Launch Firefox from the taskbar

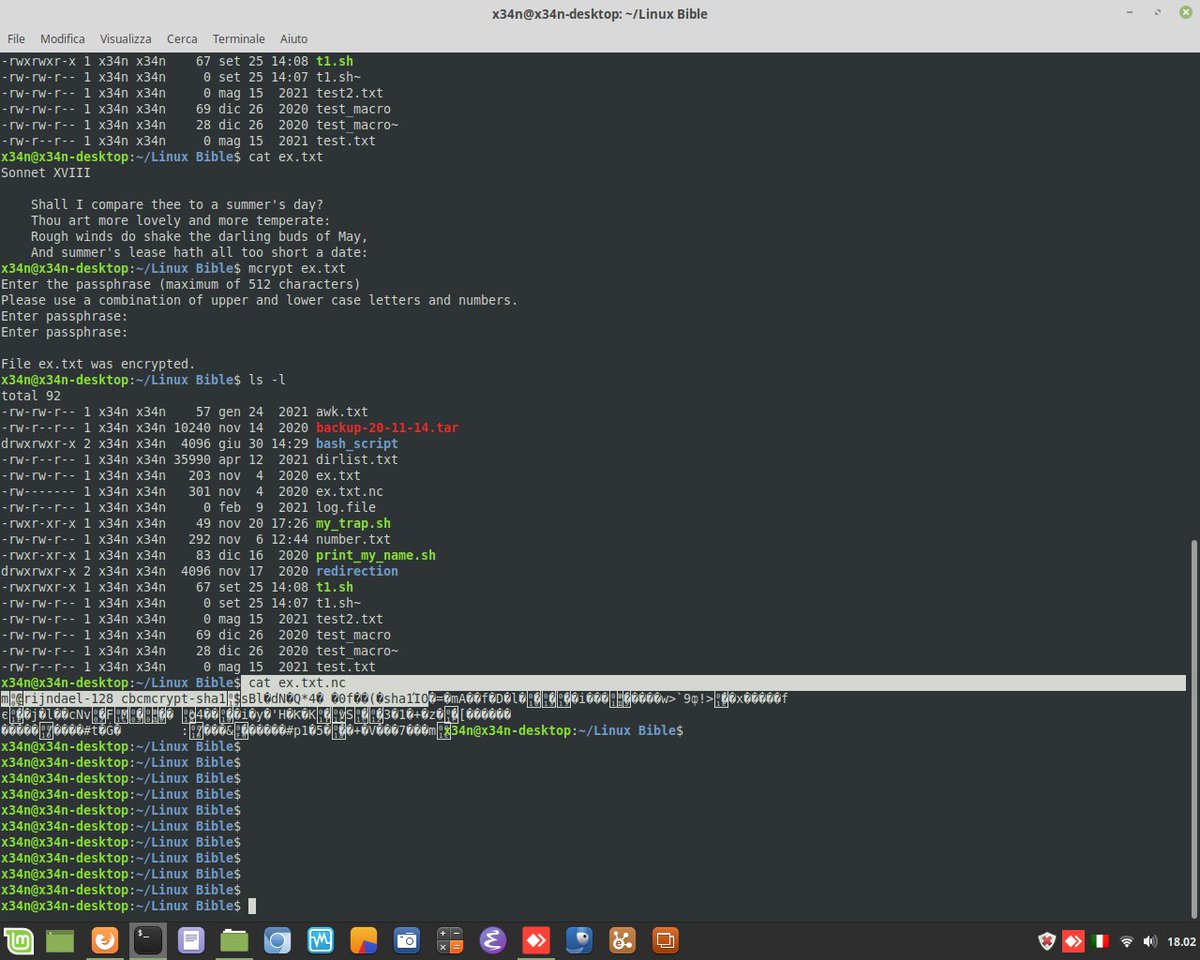pos(105,940)
